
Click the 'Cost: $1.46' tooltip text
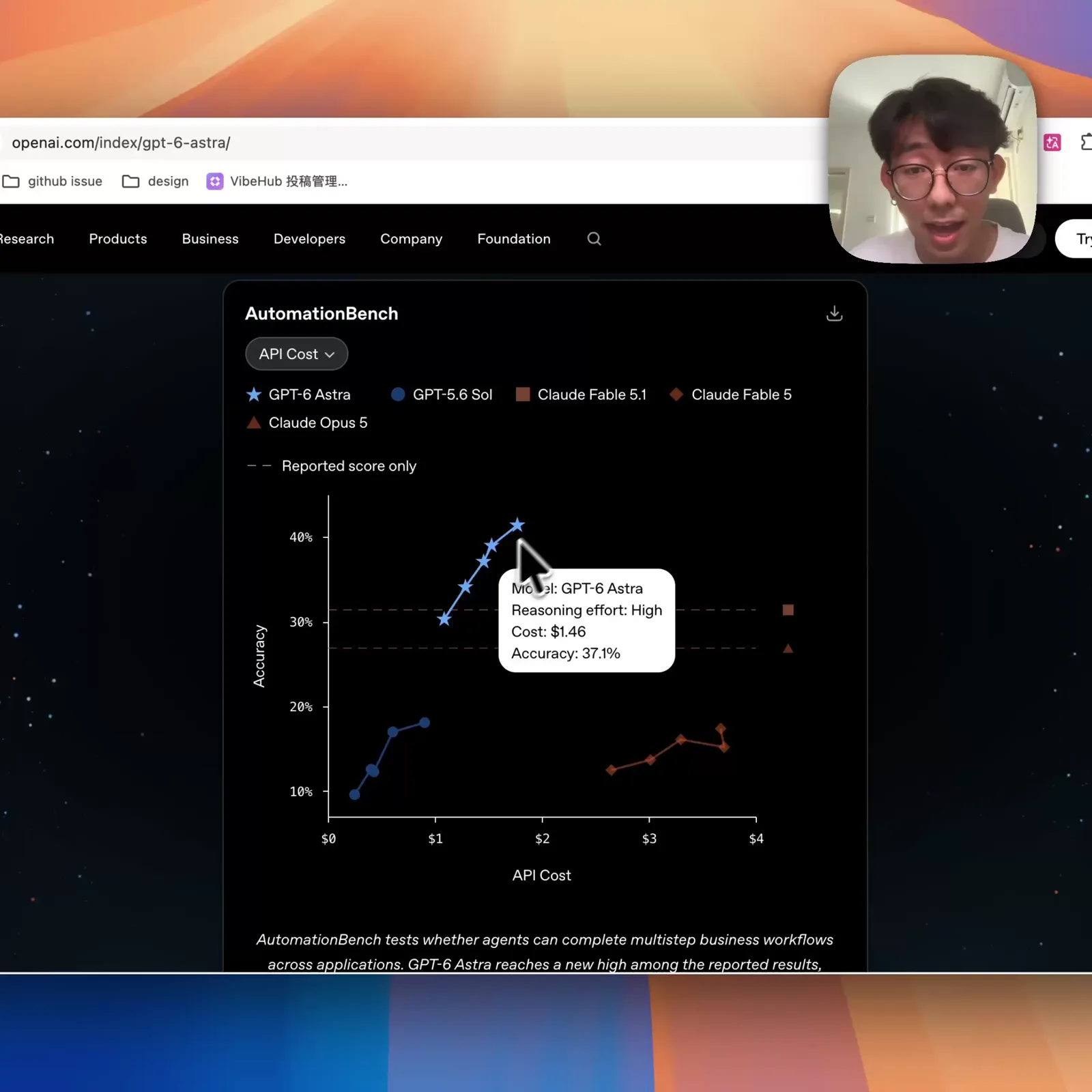tap(548, 631)
